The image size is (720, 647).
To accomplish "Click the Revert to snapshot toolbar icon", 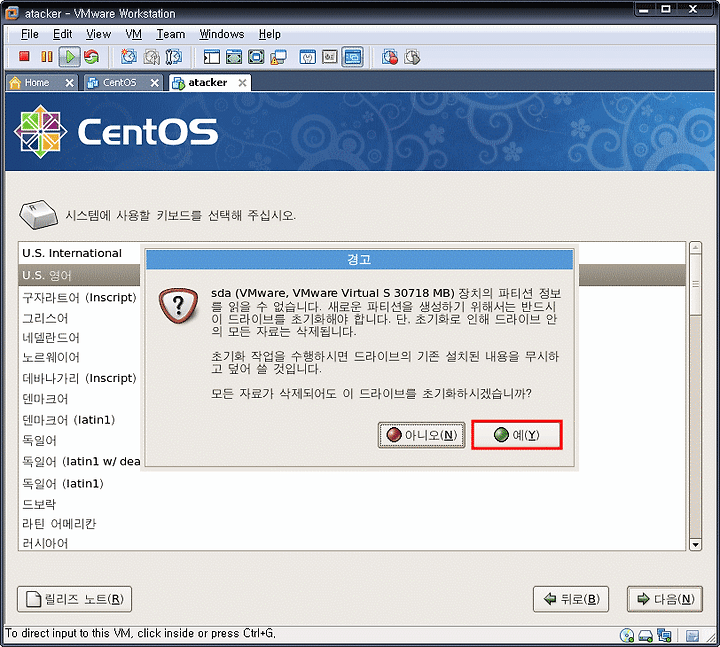I will 151,57.
